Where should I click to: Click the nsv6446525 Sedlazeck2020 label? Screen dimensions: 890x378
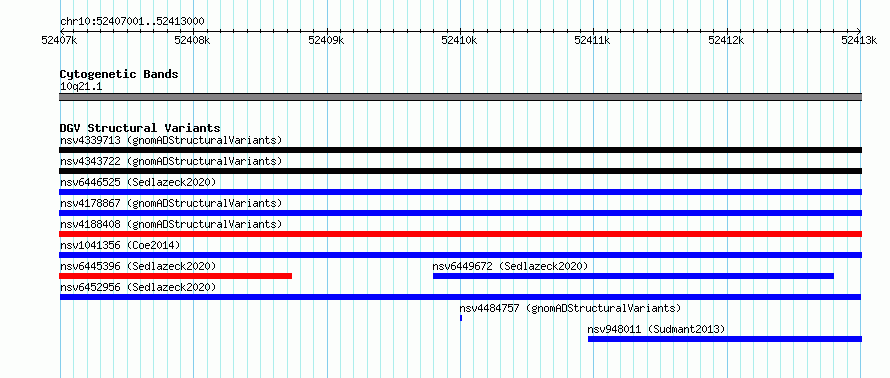[x=138, y=182]
